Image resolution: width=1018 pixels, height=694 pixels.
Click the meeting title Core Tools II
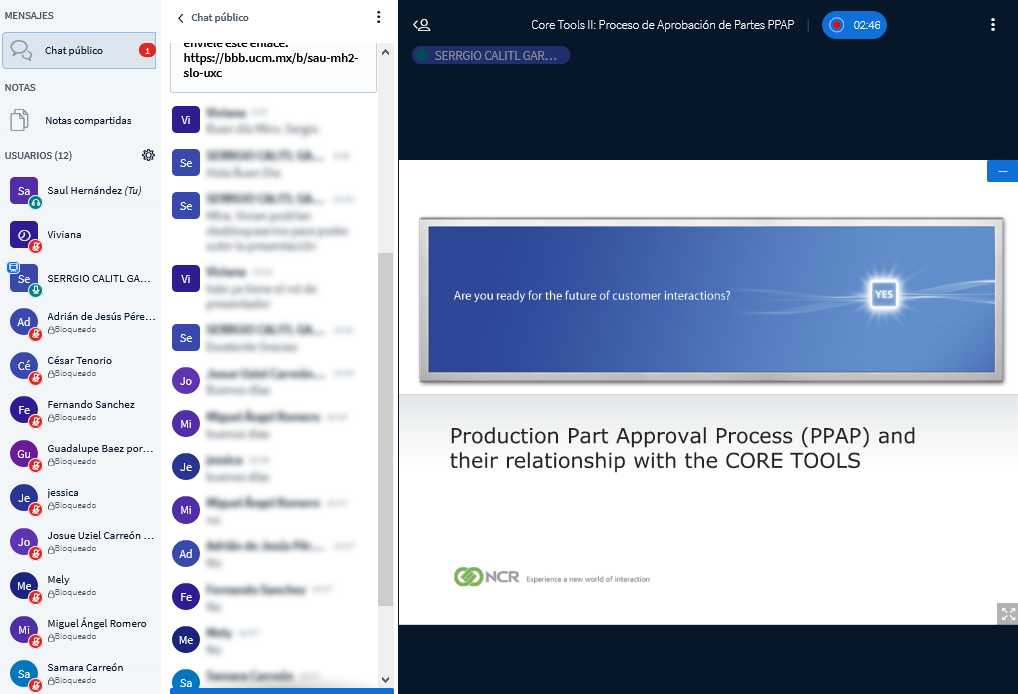[662, 25]
